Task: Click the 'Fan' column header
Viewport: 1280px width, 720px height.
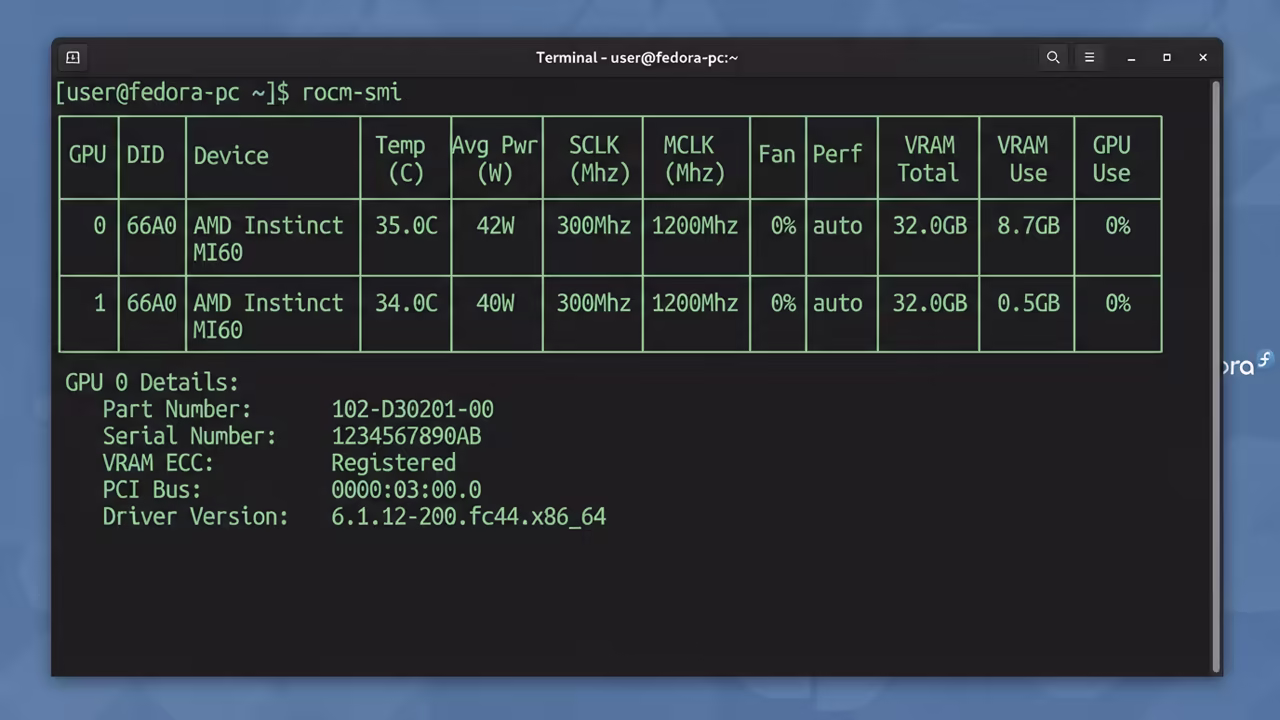Action: pos(777,155)
